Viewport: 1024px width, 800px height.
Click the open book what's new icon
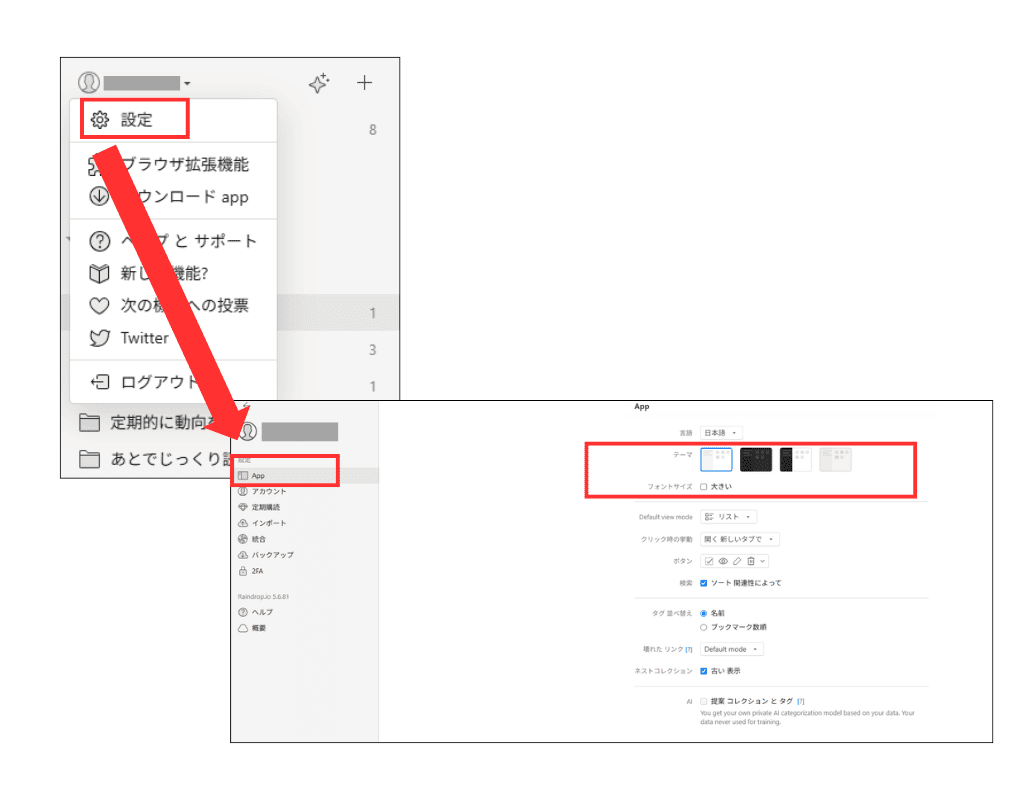(99, 273)
